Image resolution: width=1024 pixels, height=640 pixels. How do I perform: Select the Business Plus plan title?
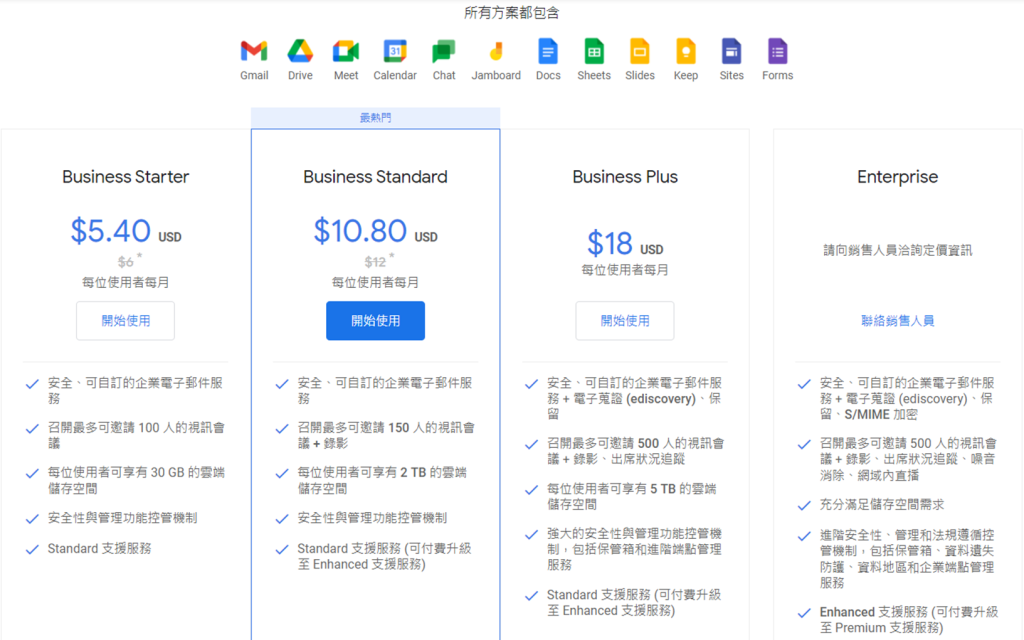[625, 177]
